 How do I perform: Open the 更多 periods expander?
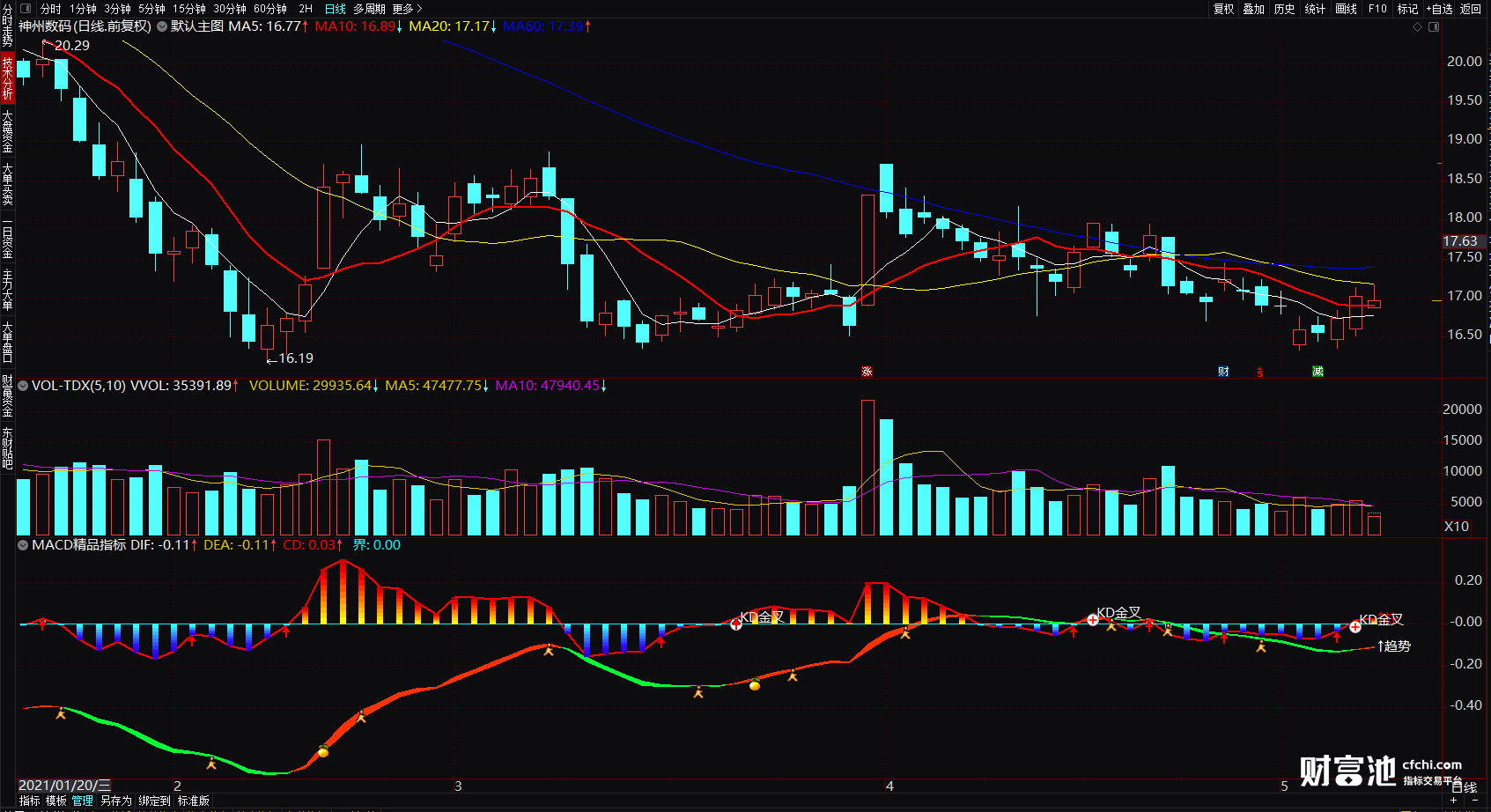(407, 9)
